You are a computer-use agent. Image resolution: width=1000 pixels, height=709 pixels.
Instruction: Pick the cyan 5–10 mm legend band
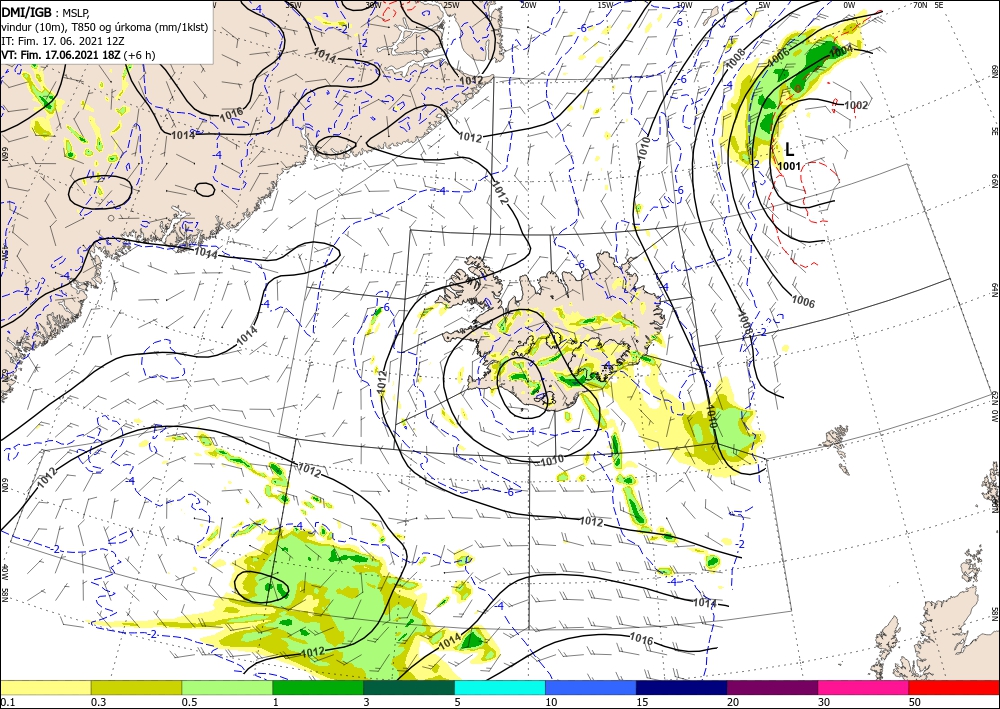coord(500,687)
